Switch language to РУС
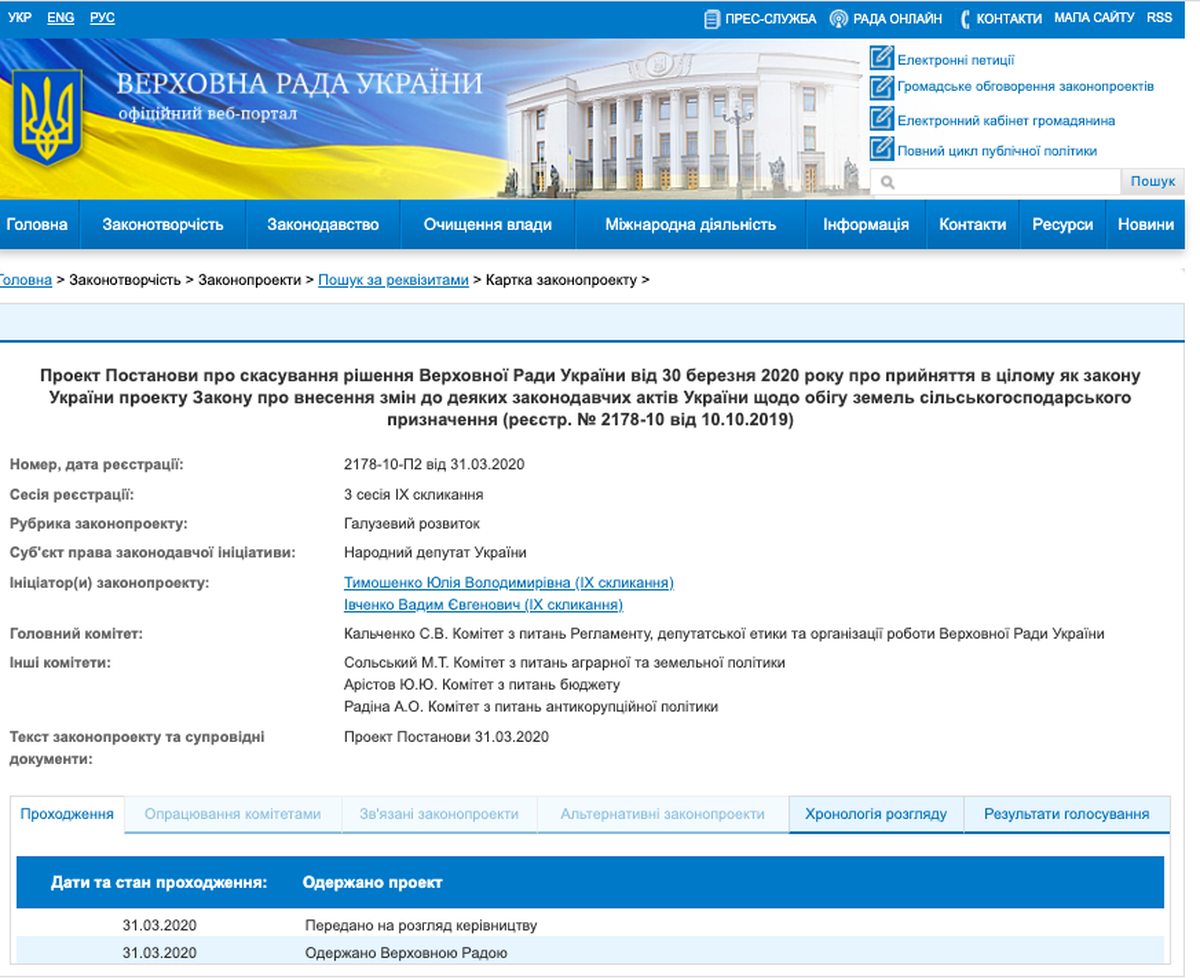This screenshot has width=1200, height=980. coord(102,18)
